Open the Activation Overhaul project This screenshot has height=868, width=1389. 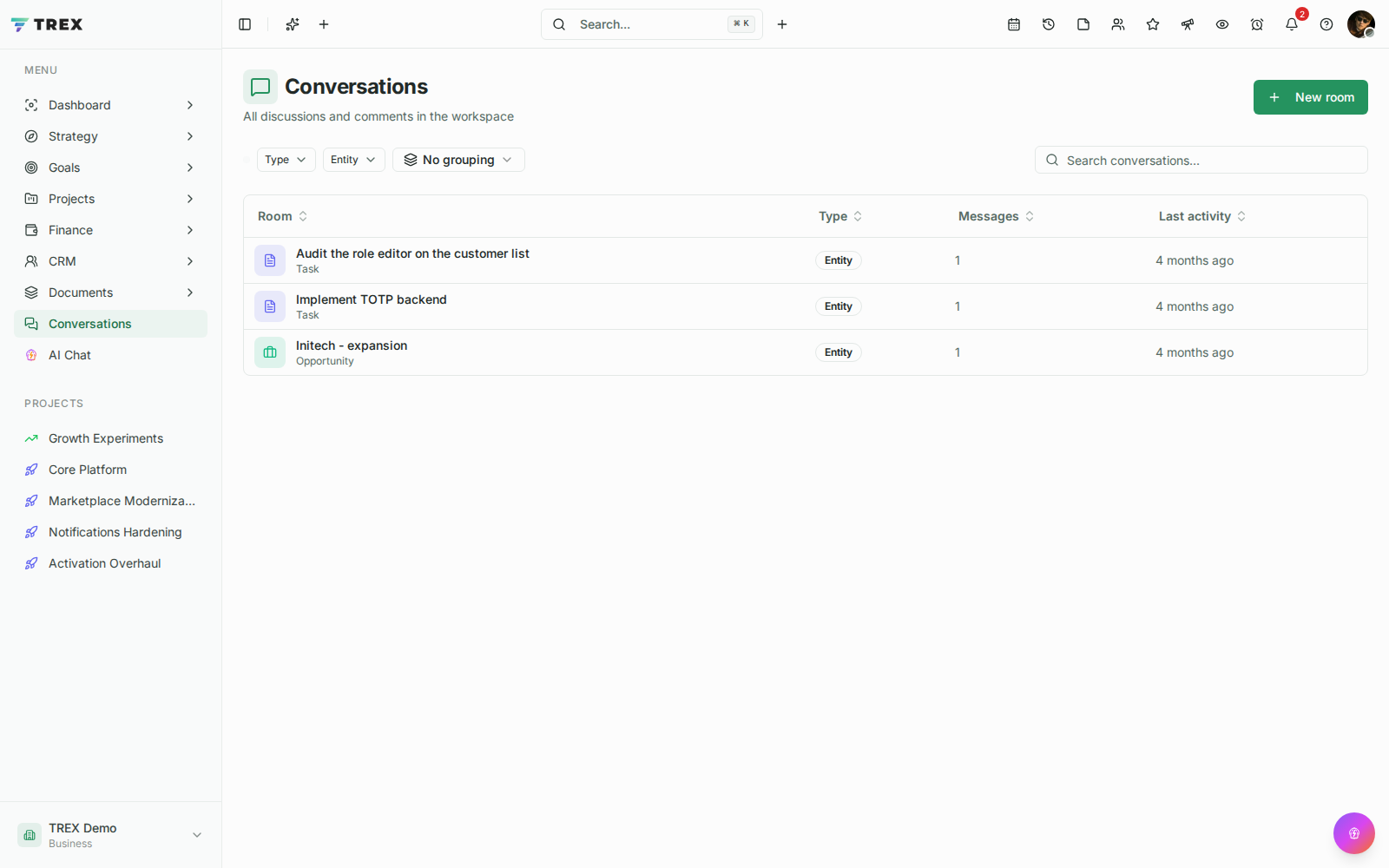[x=111, y=563]
